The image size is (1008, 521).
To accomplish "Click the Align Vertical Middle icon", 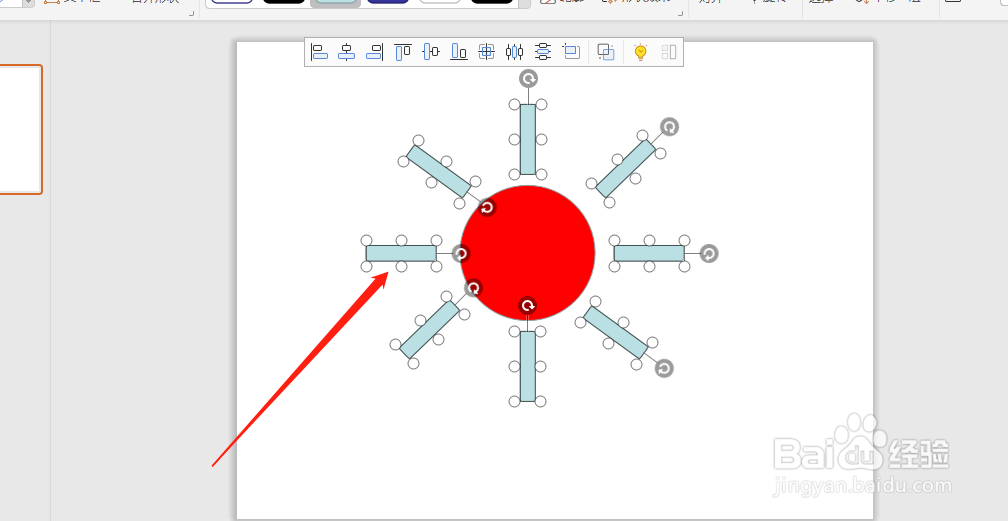I will pos(431,52).
